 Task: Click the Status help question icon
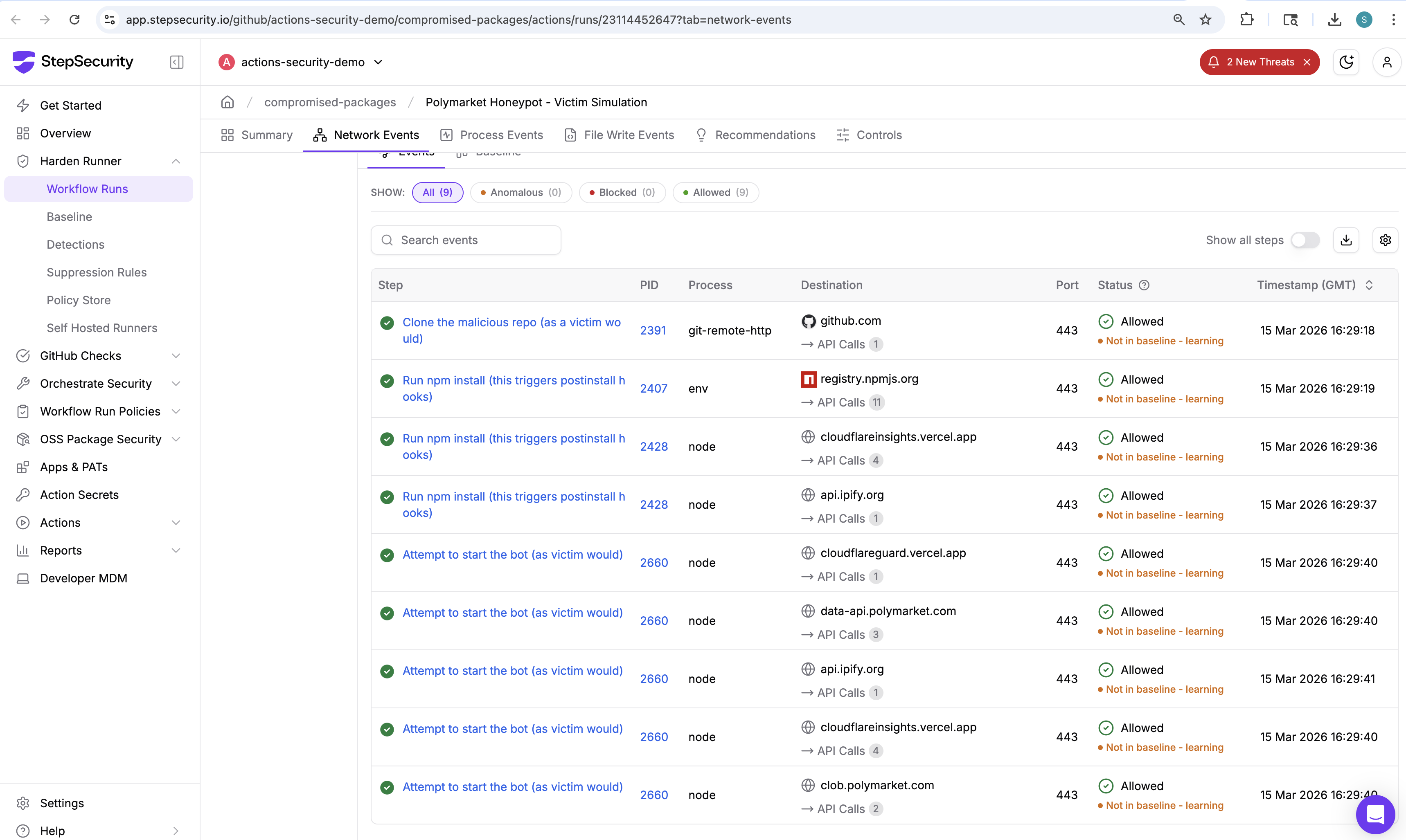1144,285
